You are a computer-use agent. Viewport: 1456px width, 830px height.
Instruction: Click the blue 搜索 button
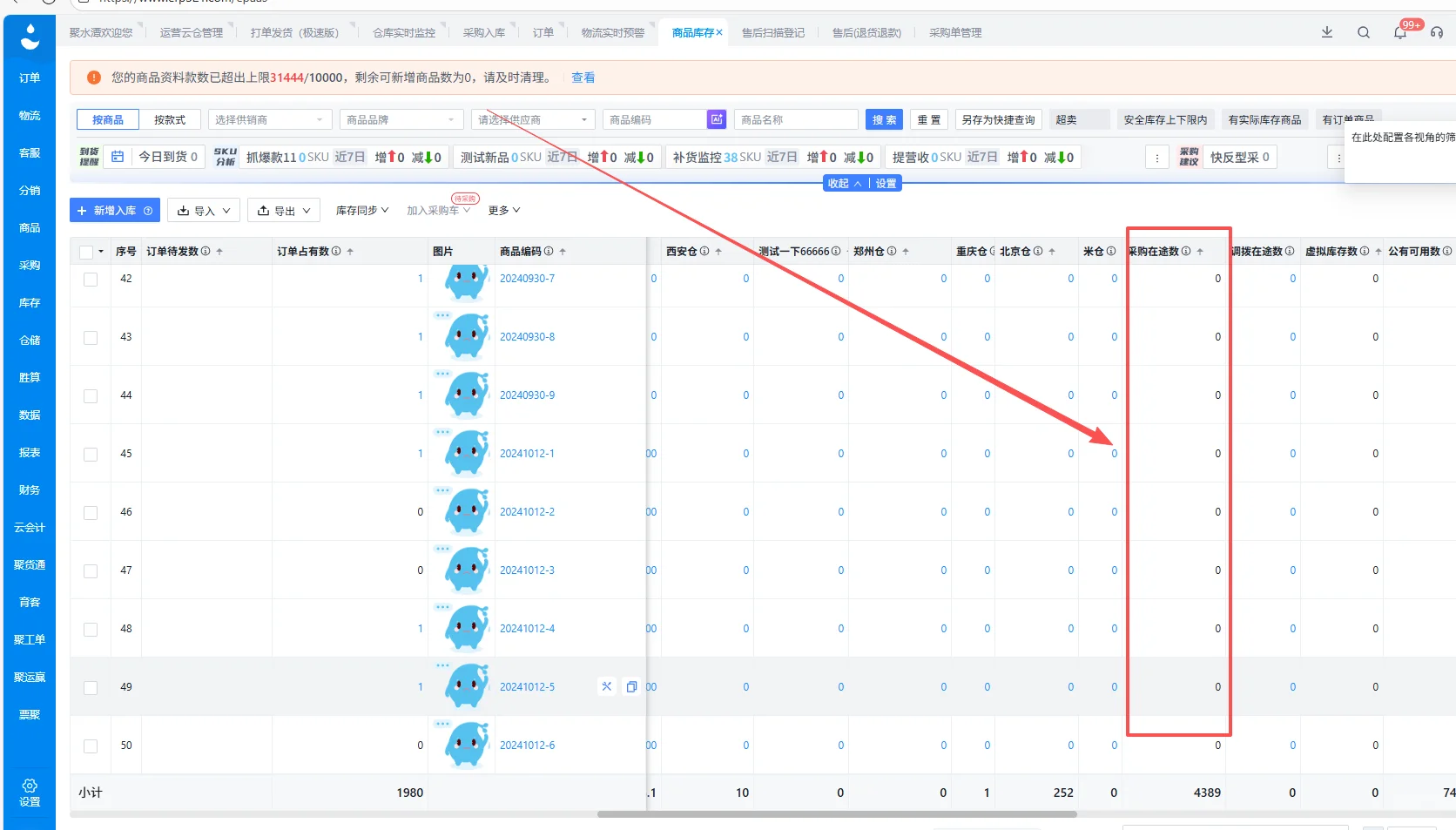coord(884,119)
